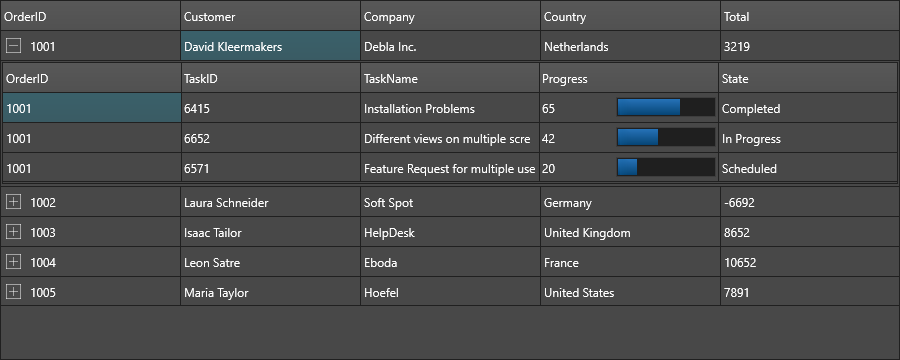Select the progress value 42
Image resolution: width=900 pixels, height=360 pixels.
click(549, 138)
